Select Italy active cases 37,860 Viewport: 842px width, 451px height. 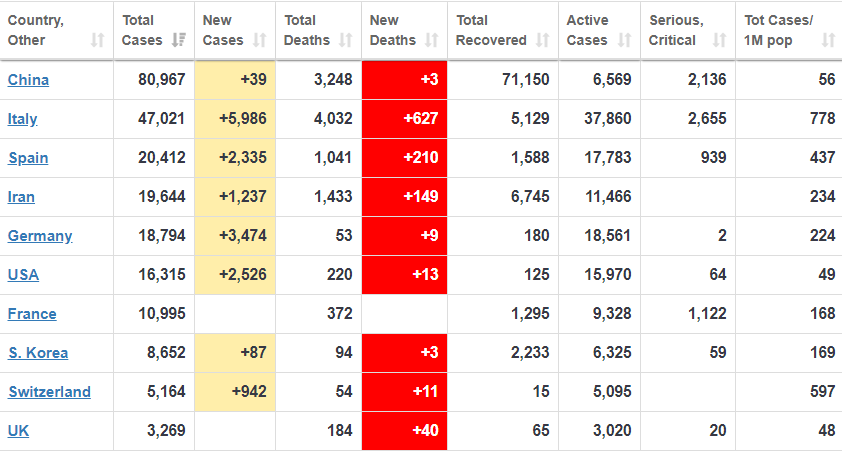(x=608, y=119)
